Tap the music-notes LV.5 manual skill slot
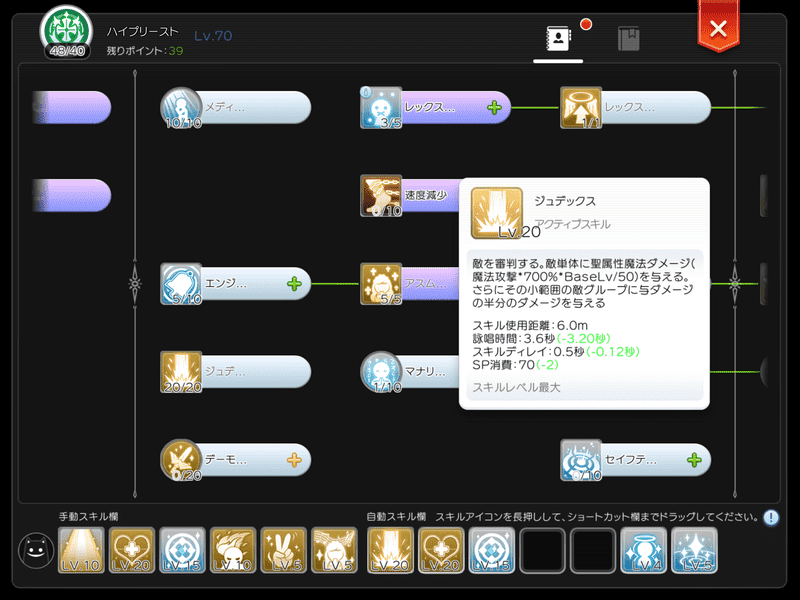 [334, 550]
